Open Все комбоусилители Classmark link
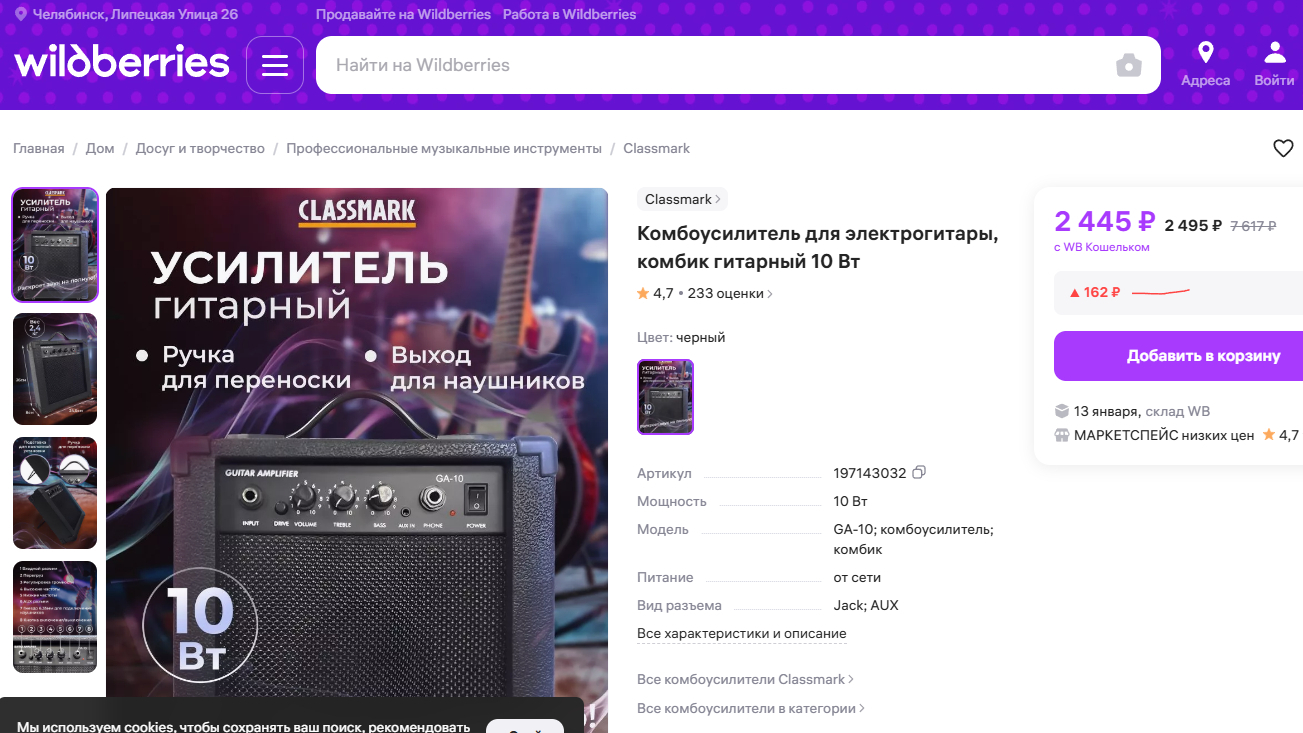This screenshot has height=733, width=1303. 745,679
